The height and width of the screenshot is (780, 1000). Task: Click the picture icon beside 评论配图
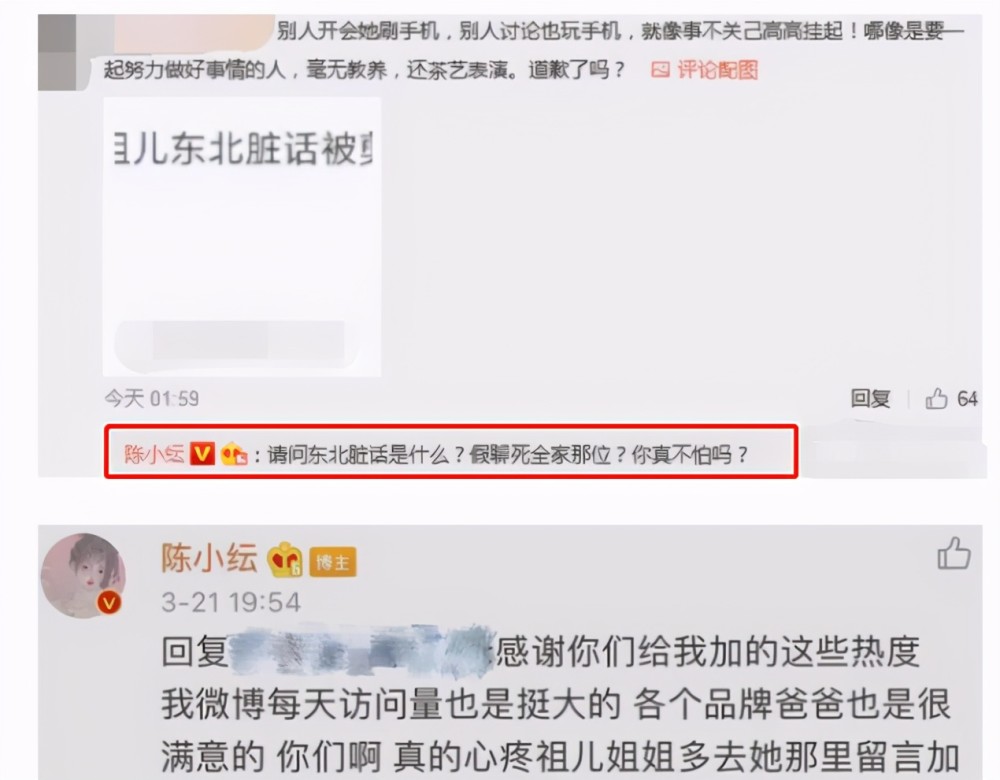660,70
